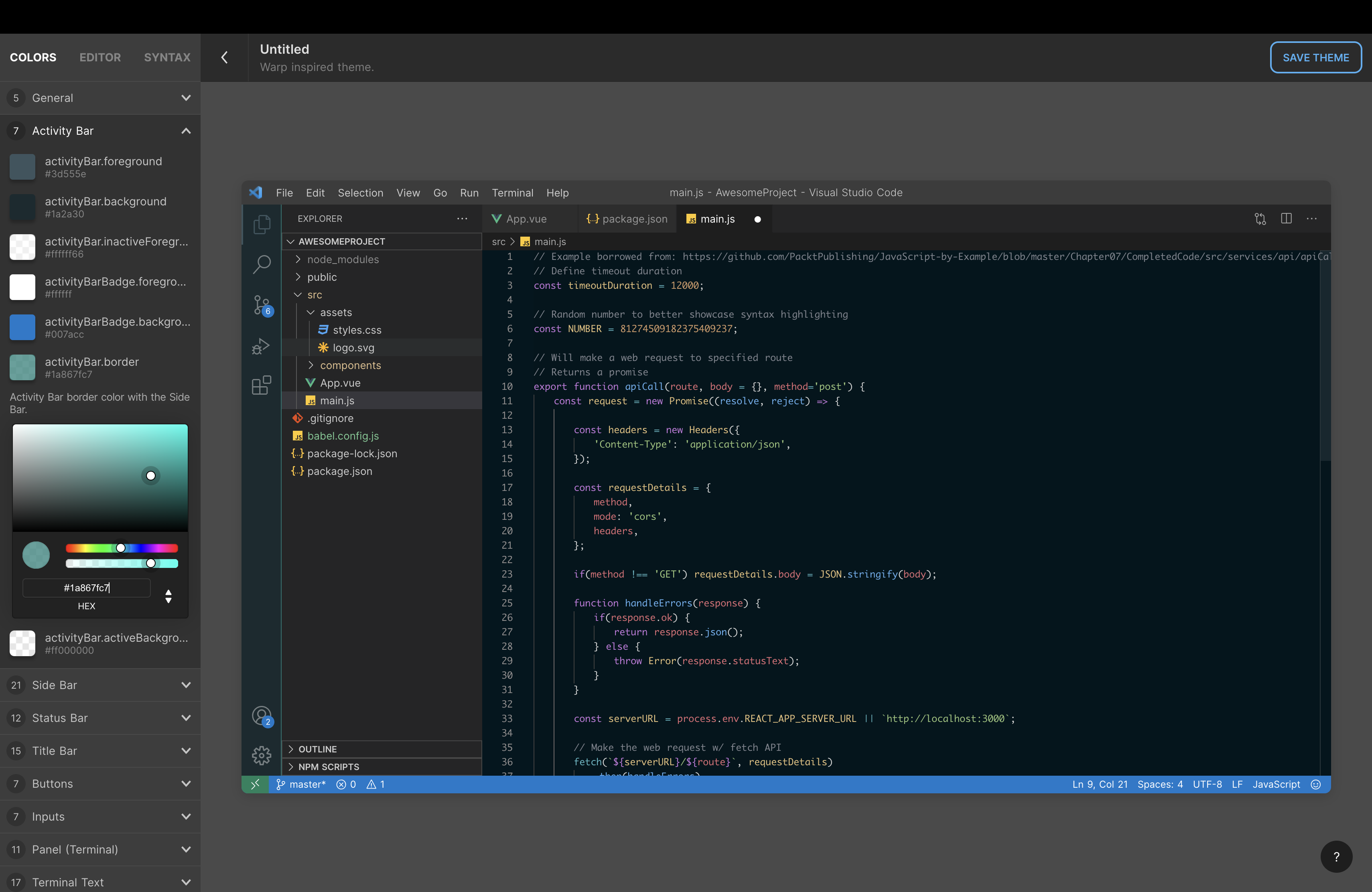
Task: Select the activityBarBadge.background color swatch
Action: pos(22,327)
